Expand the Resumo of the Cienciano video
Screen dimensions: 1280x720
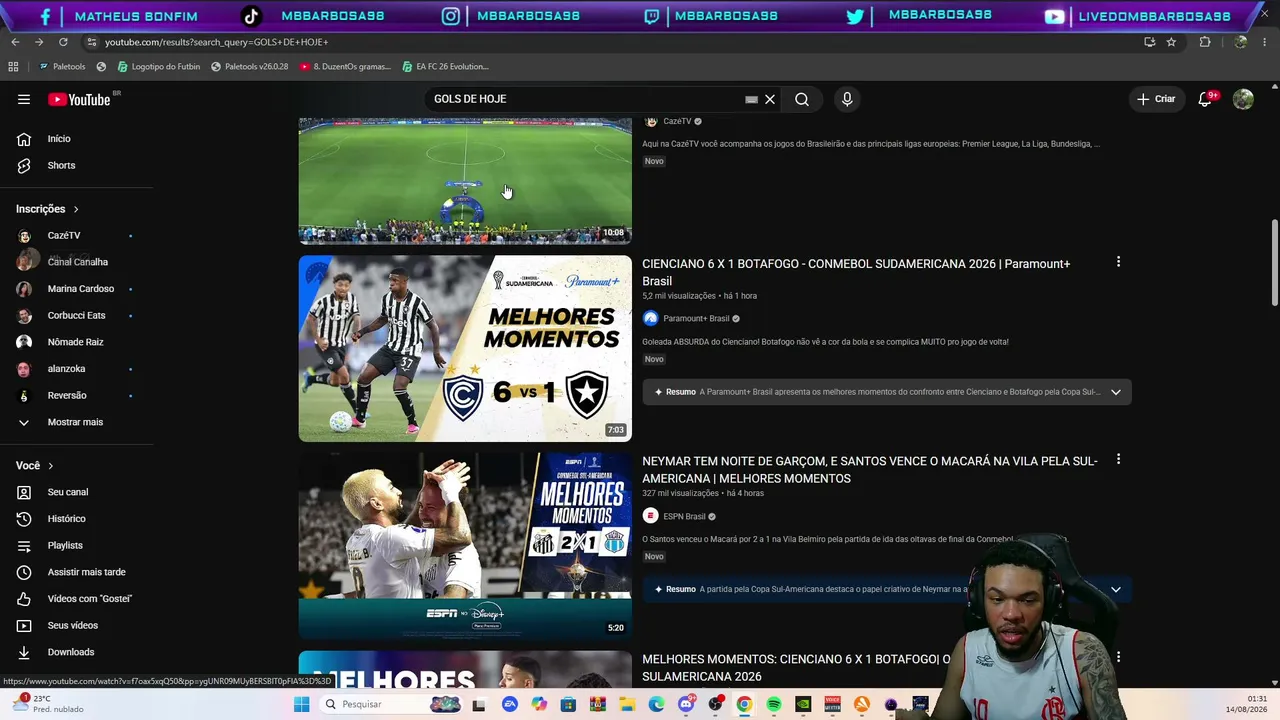pos(887,392)
